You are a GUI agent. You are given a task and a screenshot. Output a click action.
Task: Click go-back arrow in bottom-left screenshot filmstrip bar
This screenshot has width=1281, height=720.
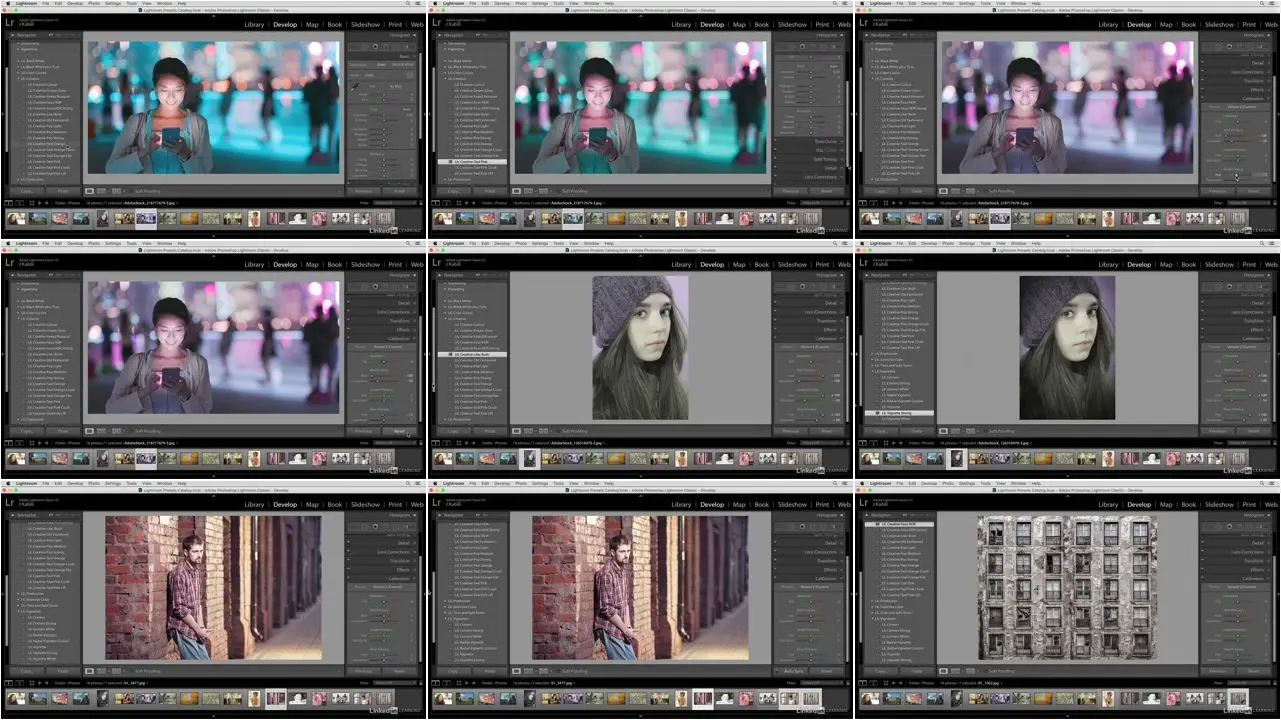(x=41, y=683)
